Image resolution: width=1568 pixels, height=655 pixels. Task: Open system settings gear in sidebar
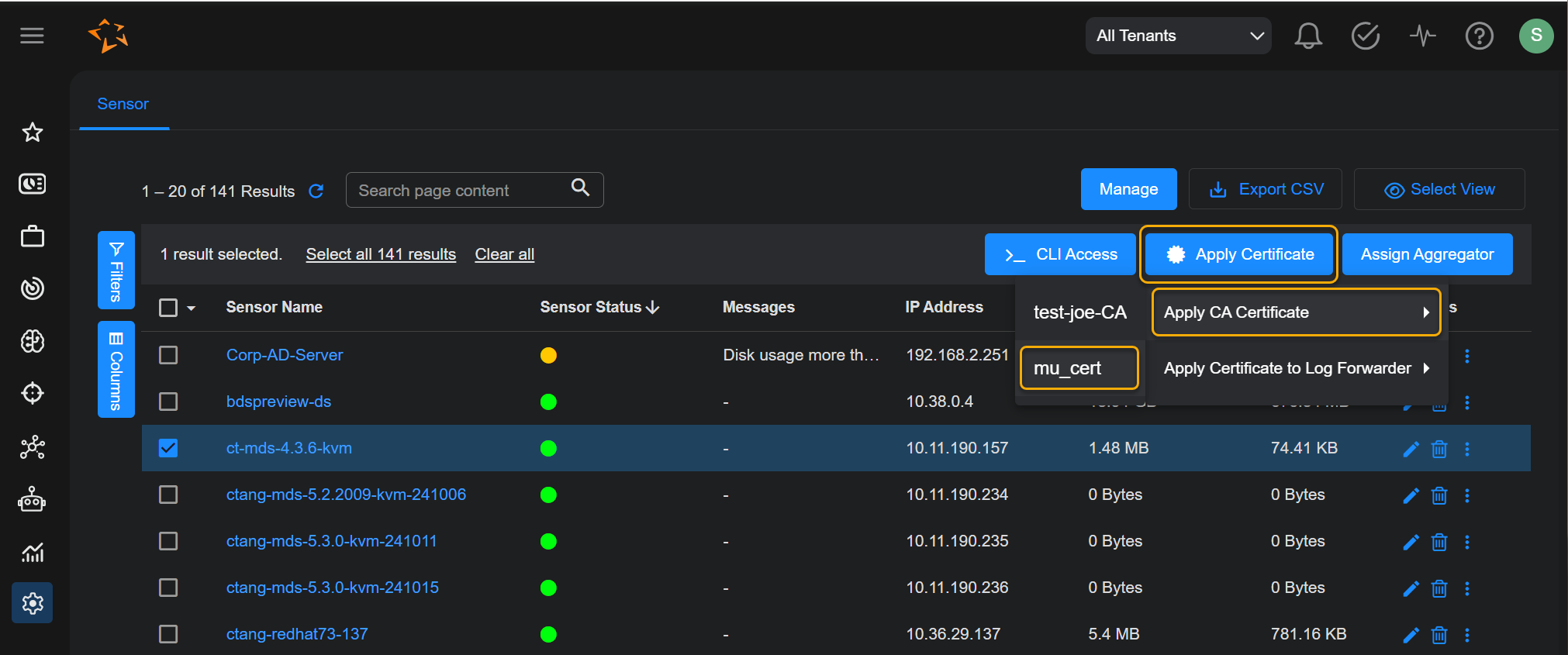click(33, 602)
